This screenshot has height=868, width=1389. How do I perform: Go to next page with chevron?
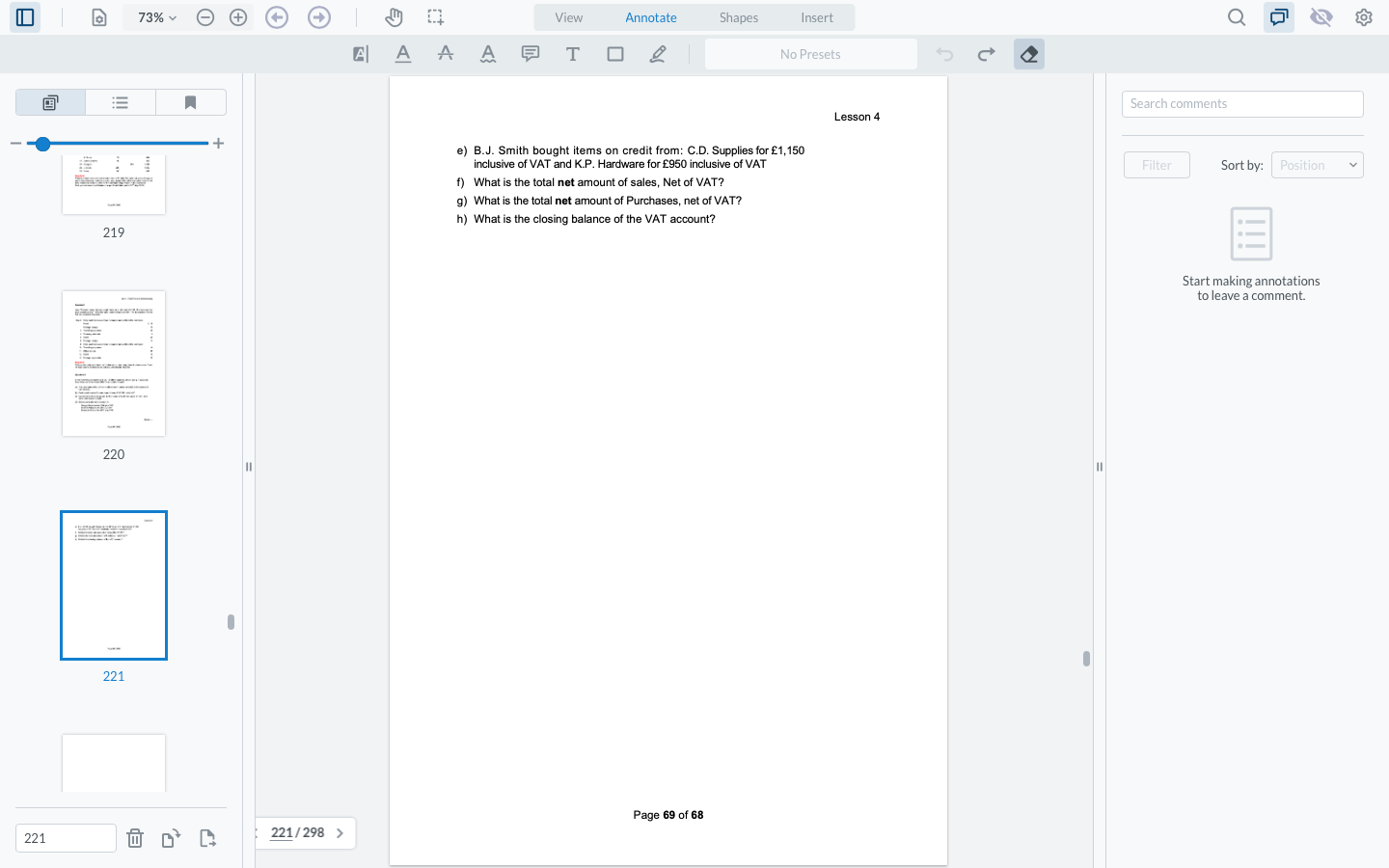tap(340, 833)
